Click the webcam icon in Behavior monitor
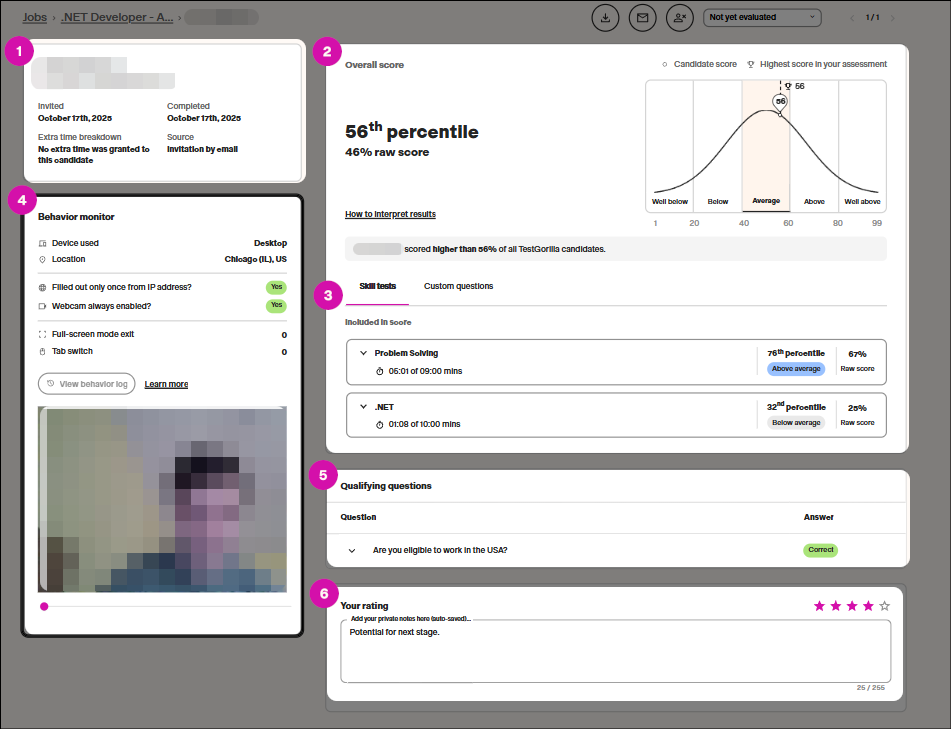The width and height of the screenshot is (951, 729). [x=42, y=306]
